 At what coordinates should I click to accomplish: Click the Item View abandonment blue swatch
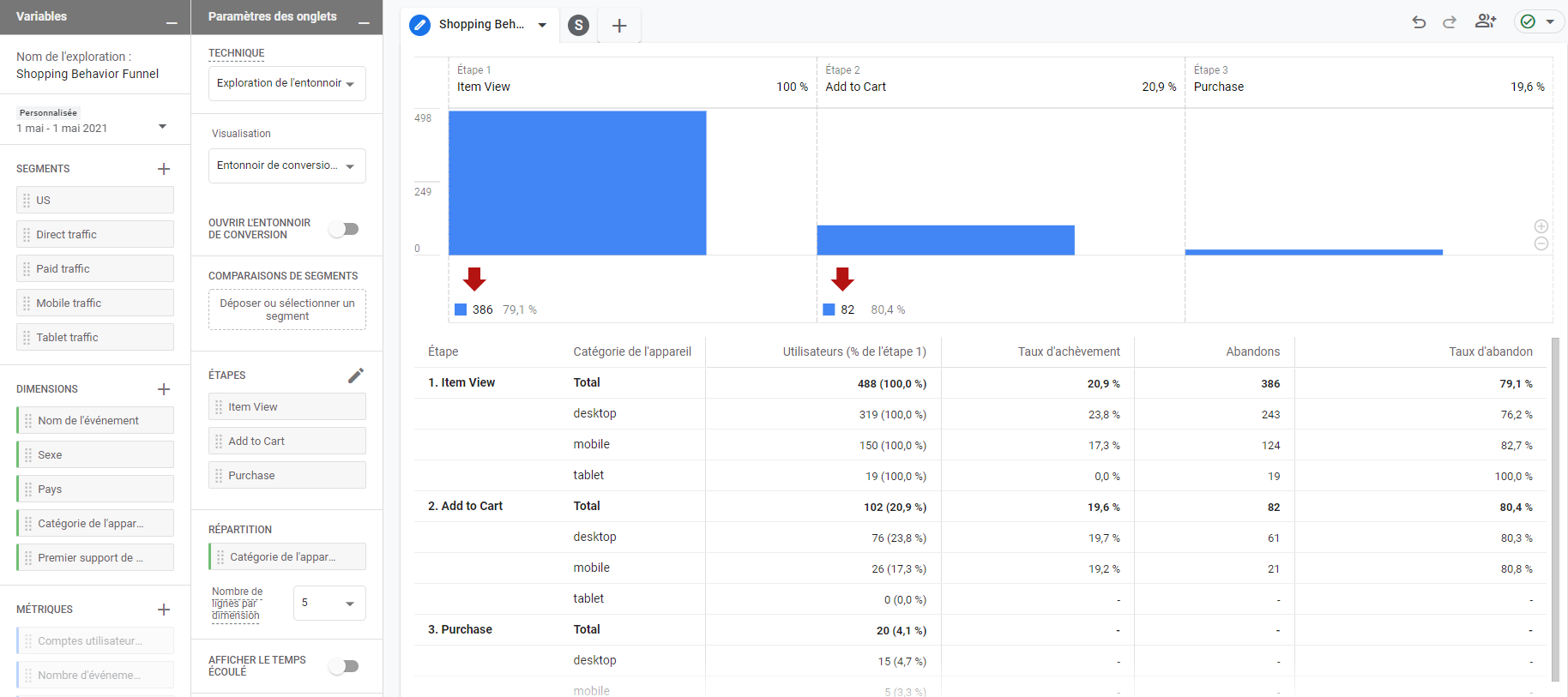coord(461,309)
